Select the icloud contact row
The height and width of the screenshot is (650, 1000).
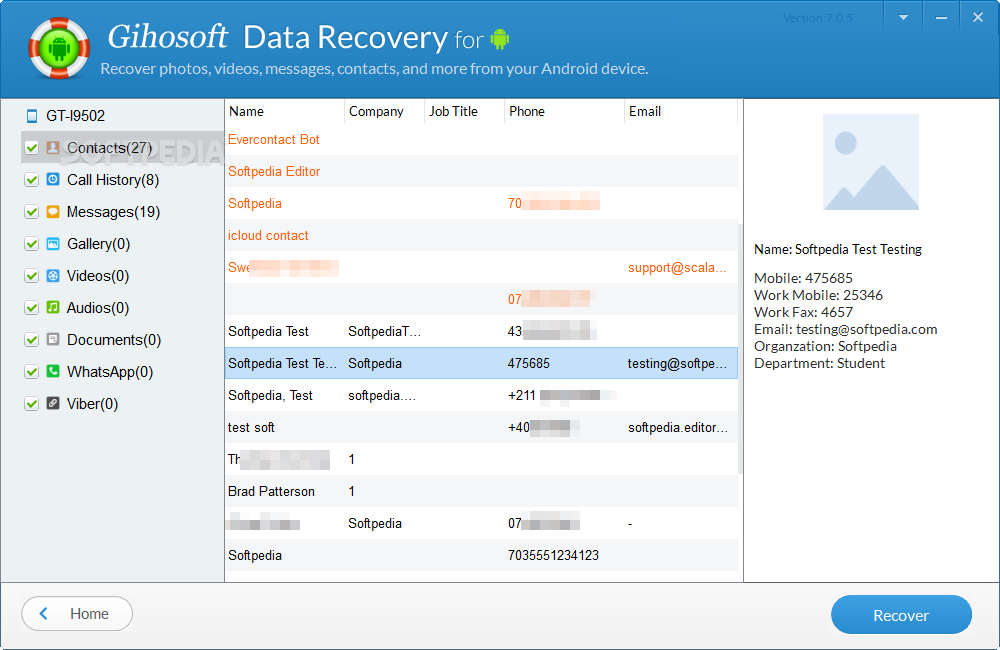click(482, 235)
